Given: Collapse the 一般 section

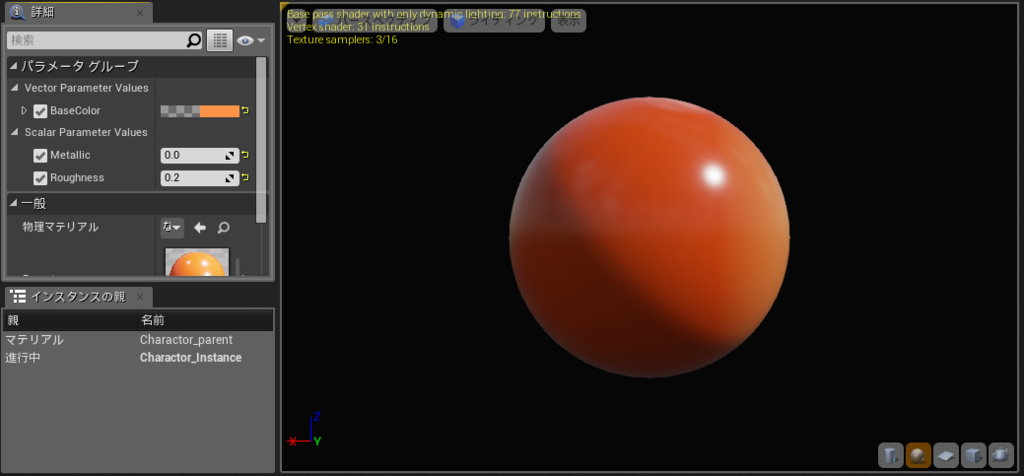Looking at the screenshot, I should (x=13, y=204).
